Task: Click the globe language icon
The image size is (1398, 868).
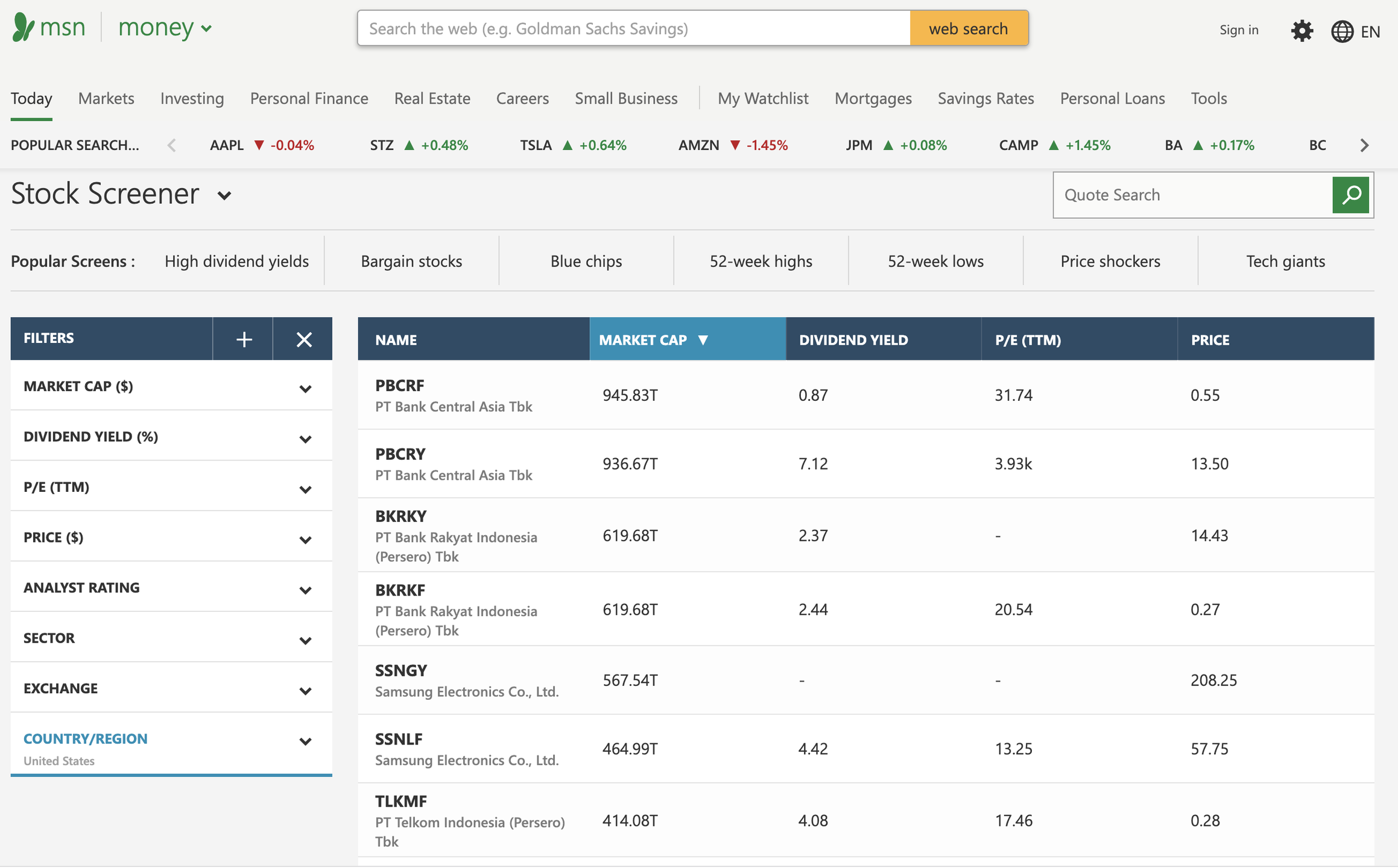Action: tap(1341, 30)
